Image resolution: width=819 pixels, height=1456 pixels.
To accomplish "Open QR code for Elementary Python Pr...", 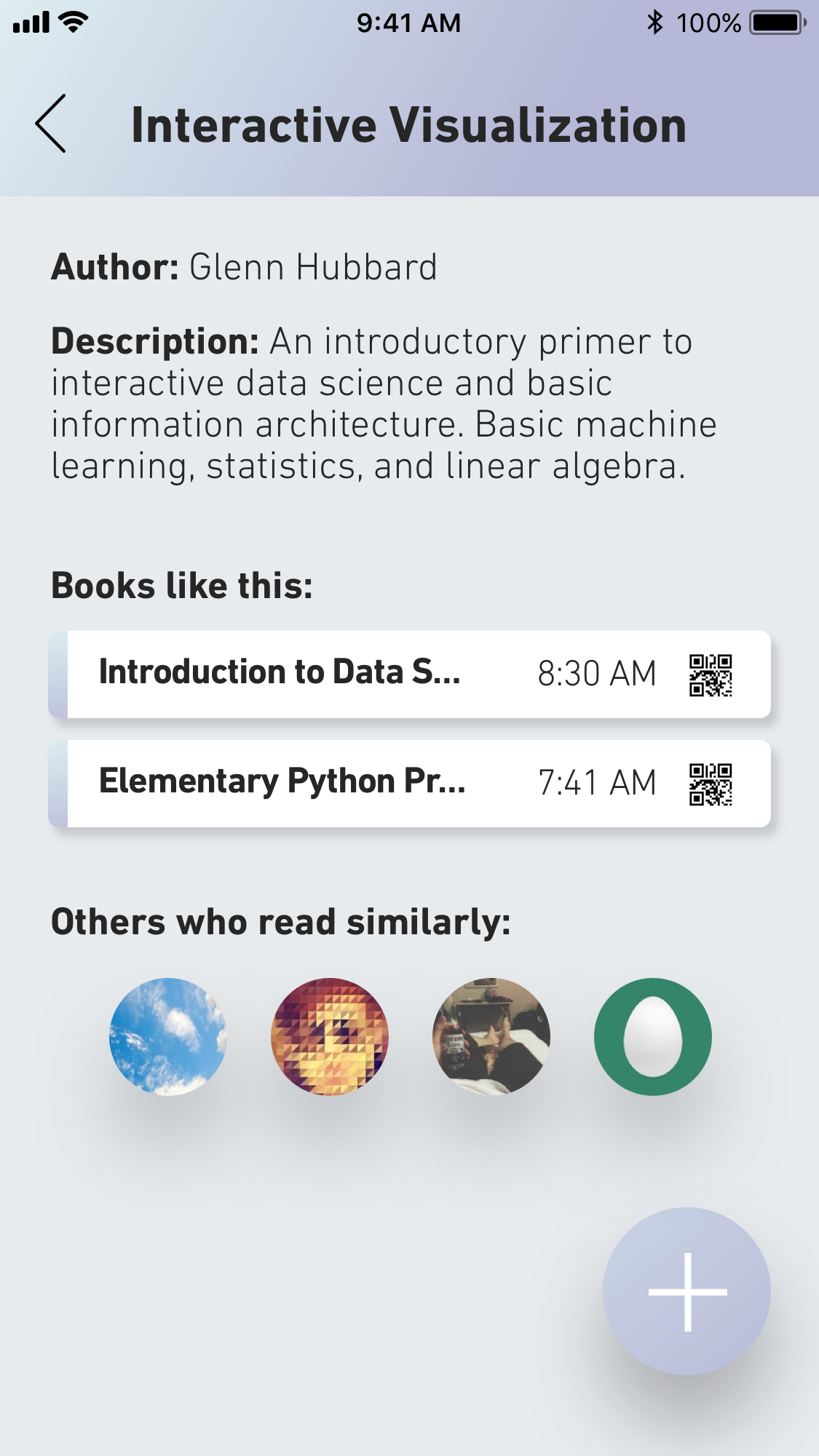I will [x=711, y=784].
